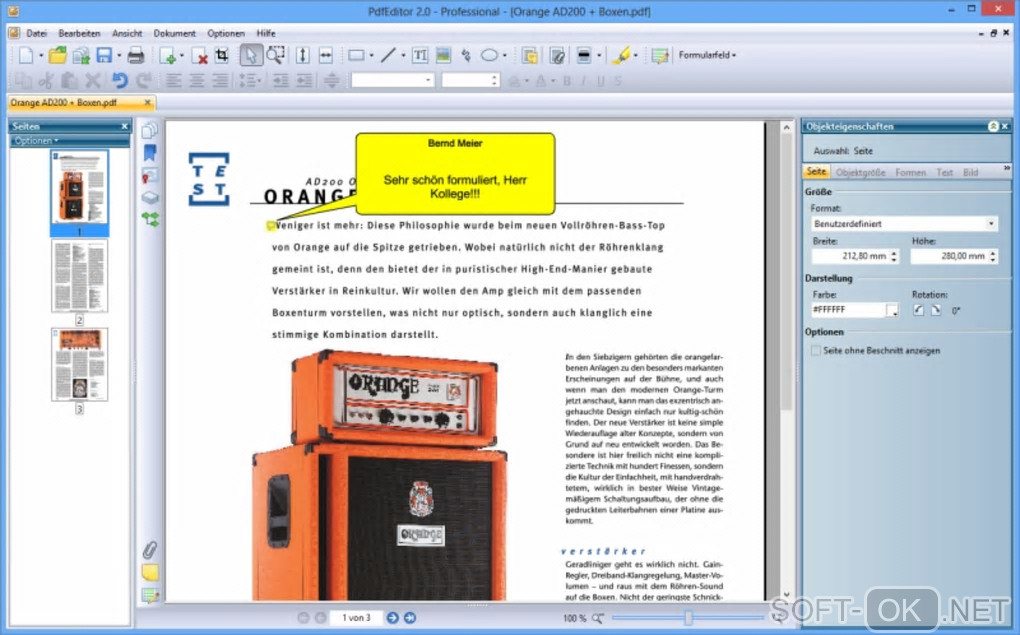Viewport: 1020px width, 635px height.
Task: Select the link tool icon
Action: click(x=466, y=55)
